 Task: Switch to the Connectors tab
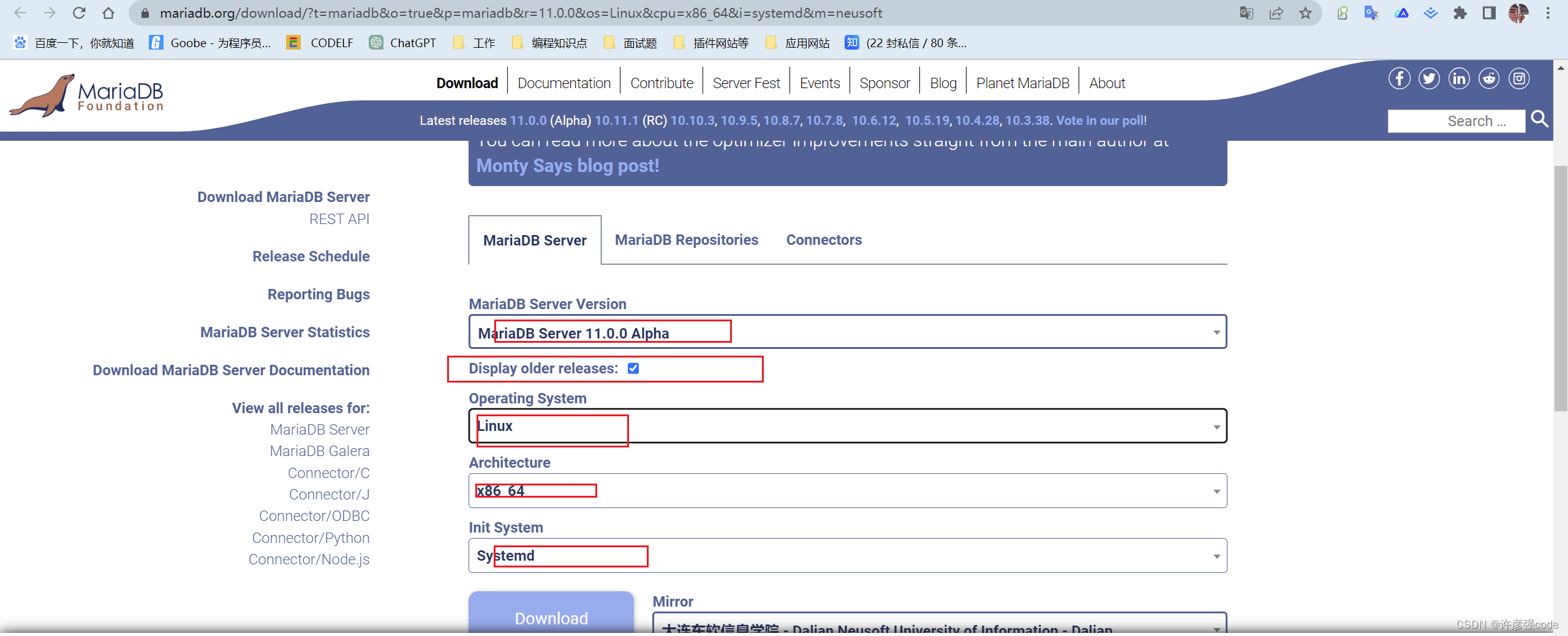click(x=824, y=239)
